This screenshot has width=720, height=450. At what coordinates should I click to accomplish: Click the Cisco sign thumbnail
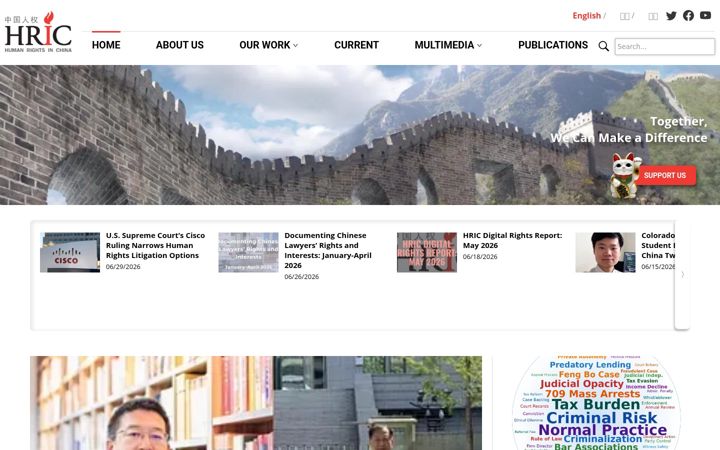(x=70, y=252)
